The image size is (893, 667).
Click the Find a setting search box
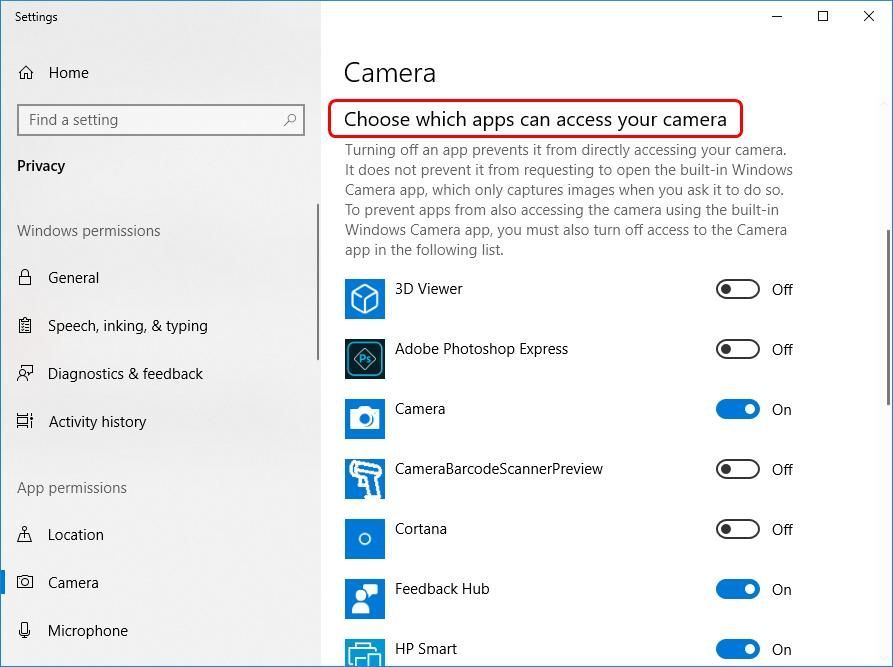click(x=150, y=120)
